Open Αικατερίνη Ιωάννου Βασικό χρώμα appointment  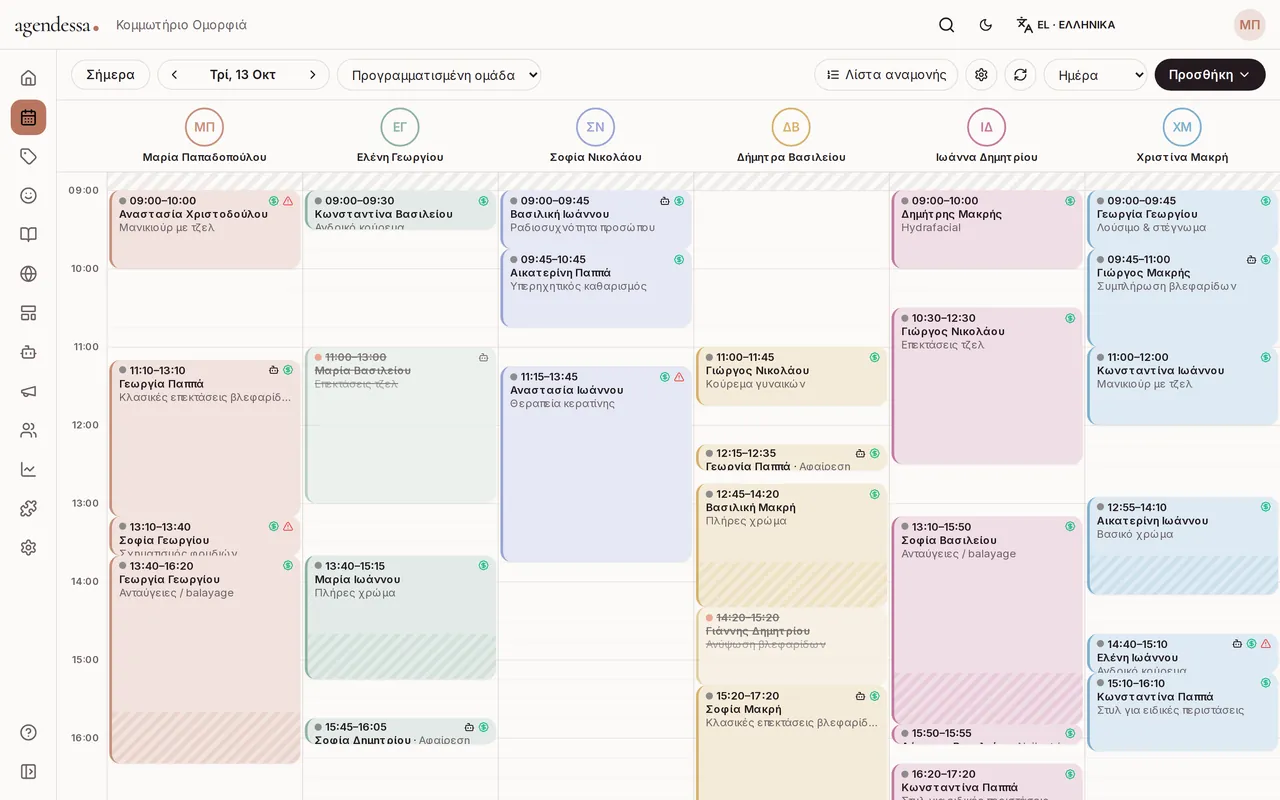click(1183, 545)
